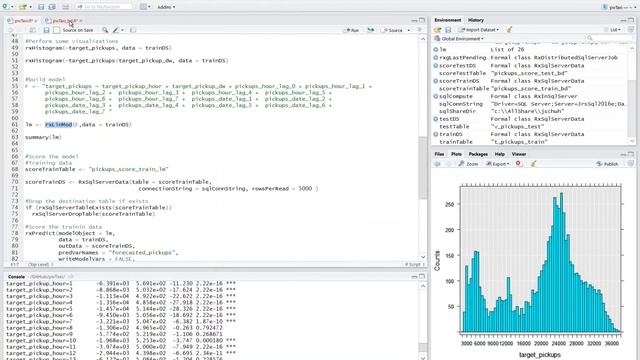Toggle Source on Save checkbox
Image resolution: width=640 pixels, height=360 pixels.
(x=57, y=30)
